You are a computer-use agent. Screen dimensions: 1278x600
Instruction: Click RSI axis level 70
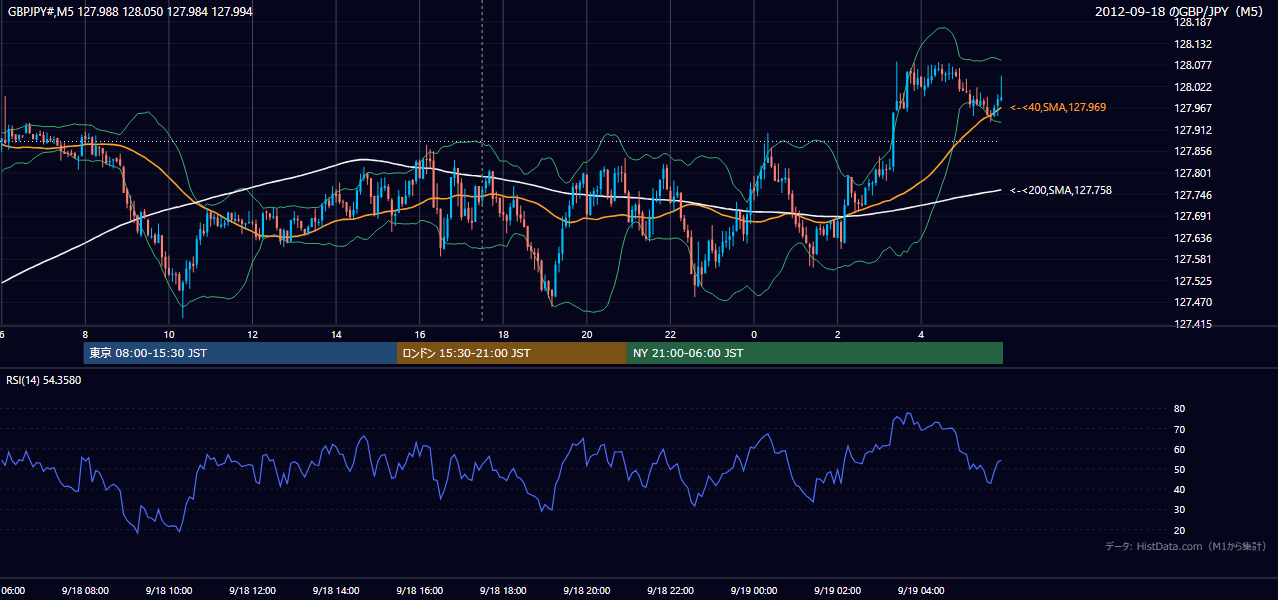coord(1179,429)
